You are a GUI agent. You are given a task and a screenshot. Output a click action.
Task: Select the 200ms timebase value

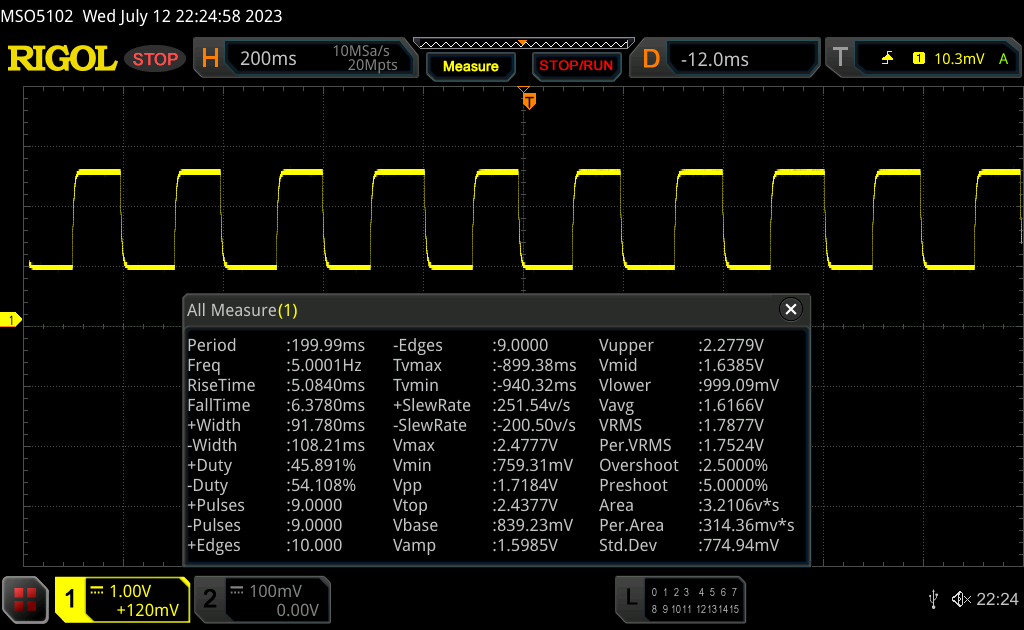click(x=268, y=59)
